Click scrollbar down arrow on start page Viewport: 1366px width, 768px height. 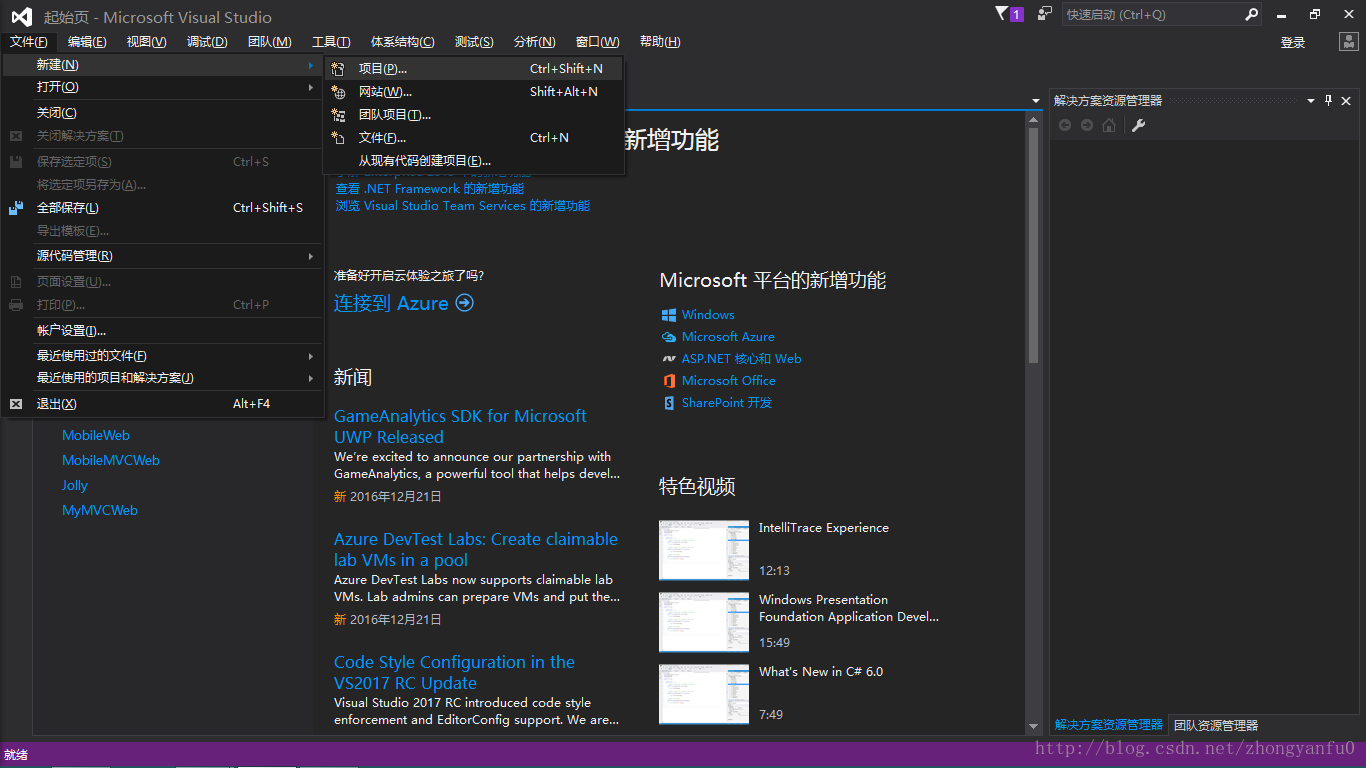(1033, 726)
